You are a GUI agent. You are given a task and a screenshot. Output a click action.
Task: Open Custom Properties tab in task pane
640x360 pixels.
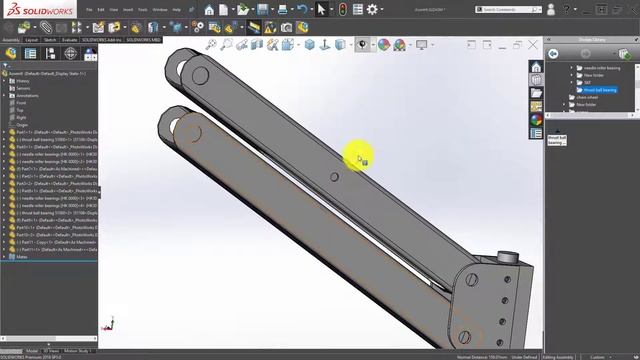(536, 133)
